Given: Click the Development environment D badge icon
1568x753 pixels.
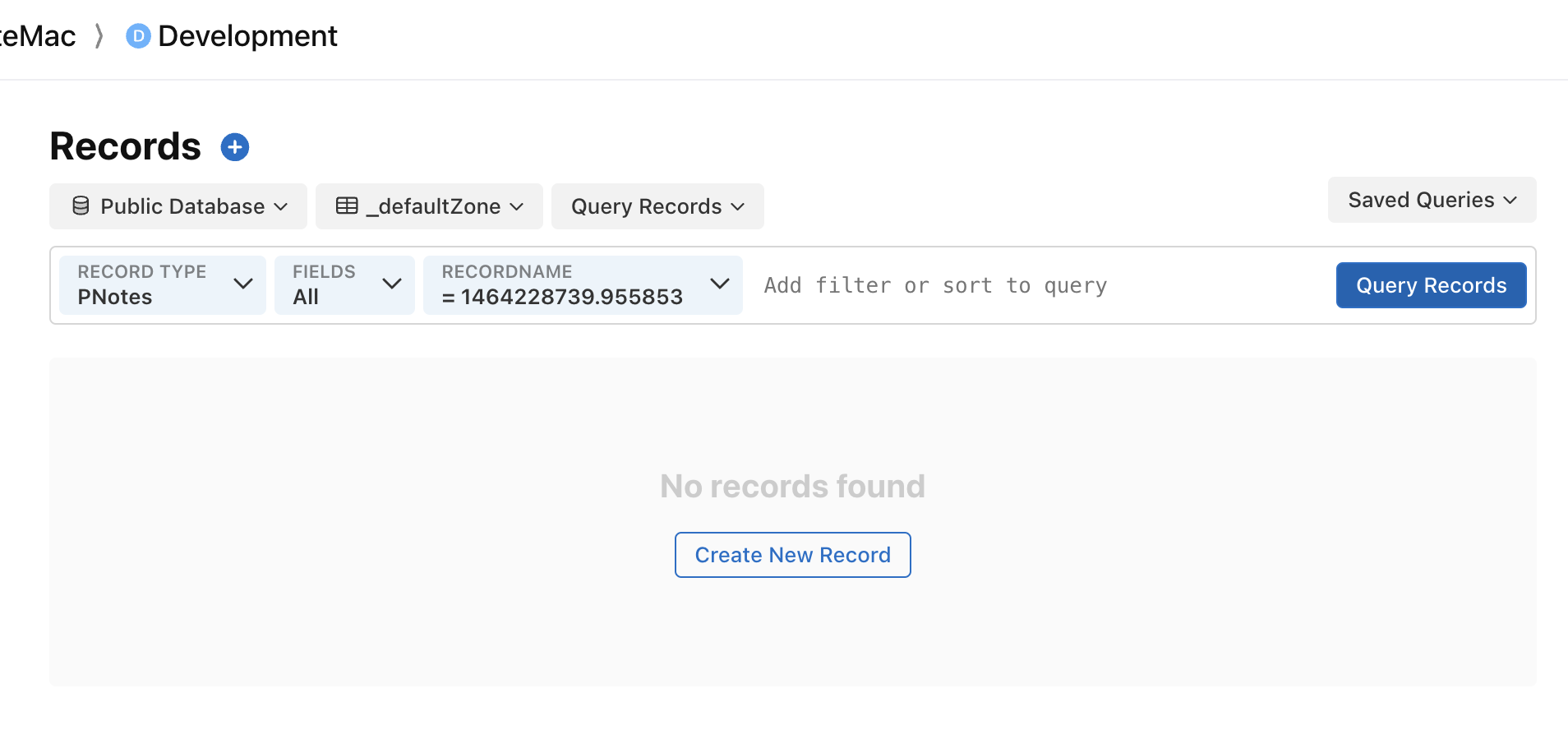Looking at the screenshot, I should point(138,36).
